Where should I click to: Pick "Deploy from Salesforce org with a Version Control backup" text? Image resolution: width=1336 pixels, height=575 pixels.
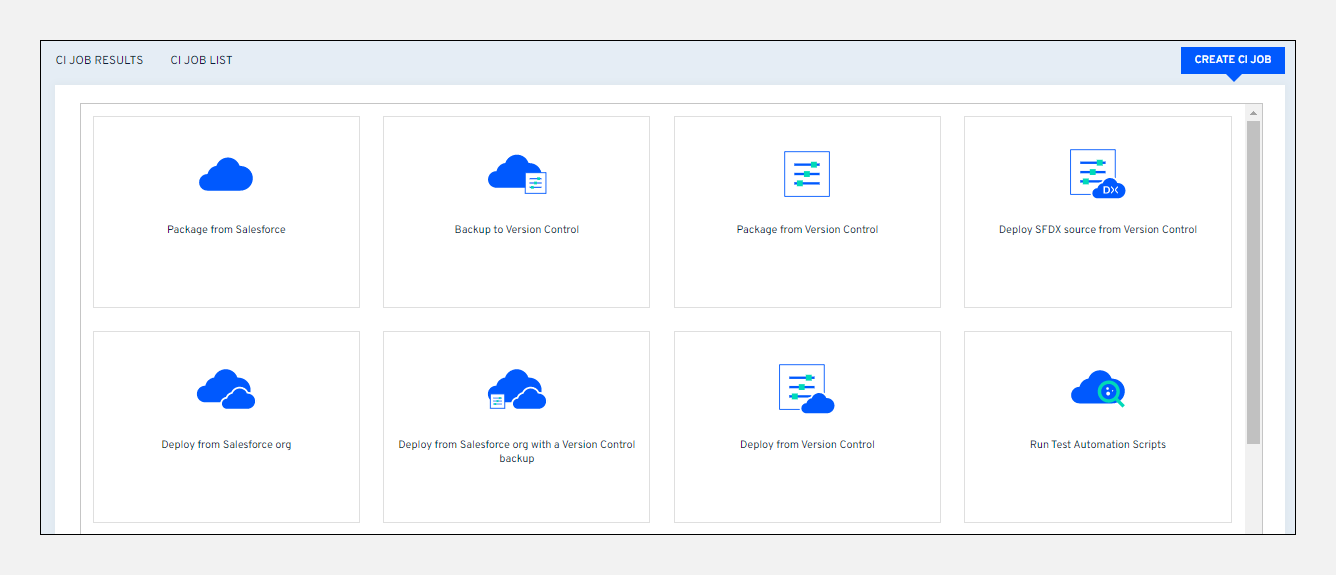pos(517,451)
